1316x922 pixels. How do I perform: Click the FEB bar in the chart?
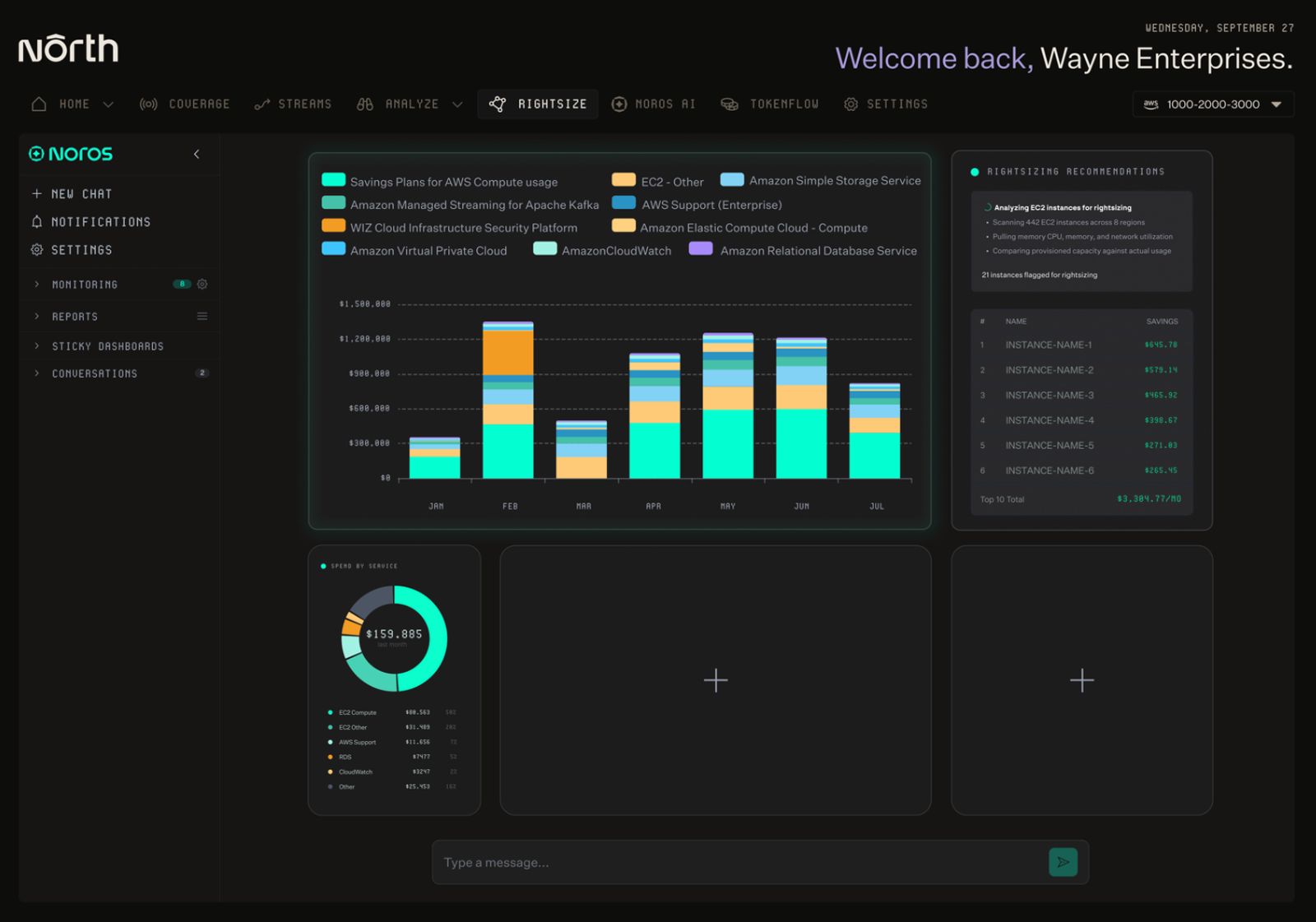[x=508, y=400]
